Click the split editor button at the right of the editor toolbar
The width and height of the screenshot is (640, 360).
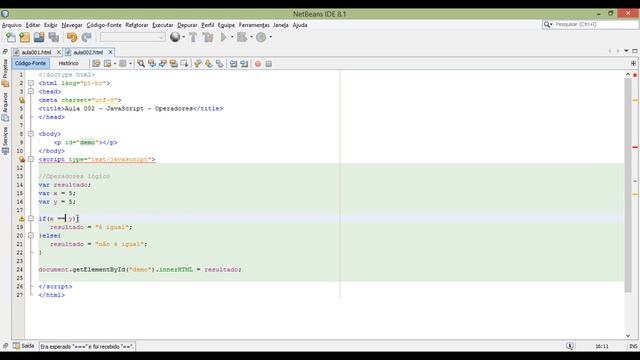click(x=633, y=64)
